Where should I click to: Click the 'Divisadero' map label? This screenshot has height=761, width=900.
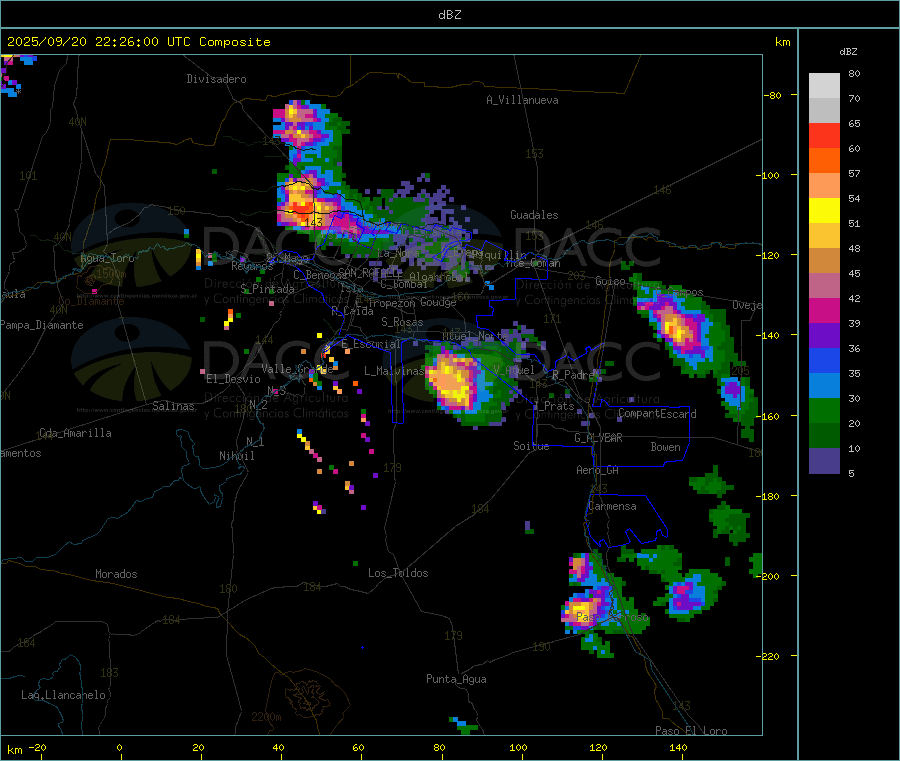(216, 79)
